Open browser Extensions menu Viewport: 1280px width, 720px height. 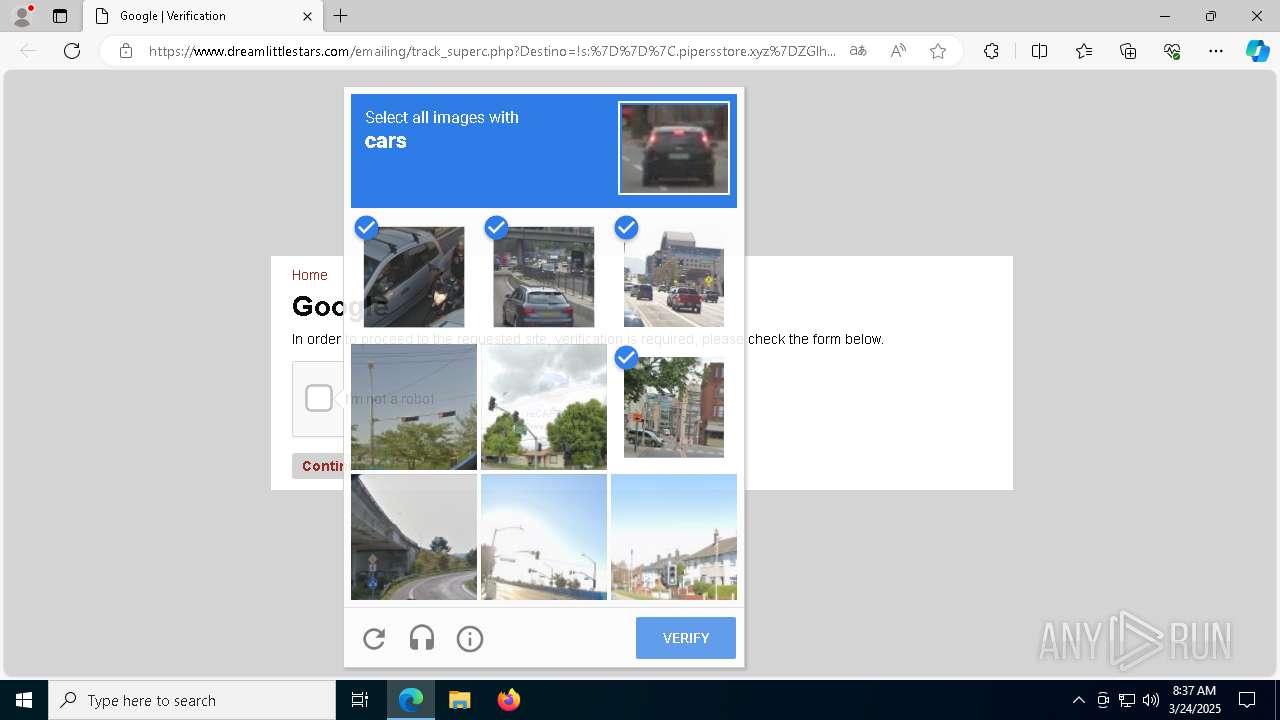tap(991, 51)
